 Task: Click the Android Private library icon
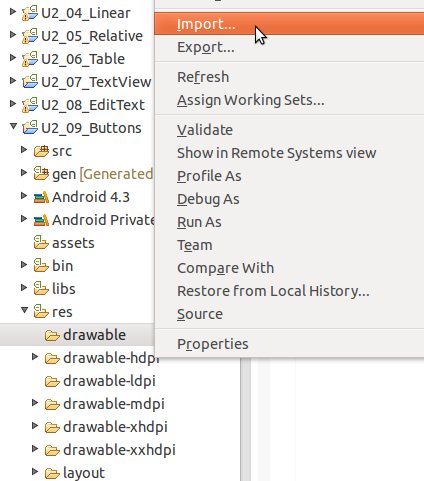coord(41,220)
